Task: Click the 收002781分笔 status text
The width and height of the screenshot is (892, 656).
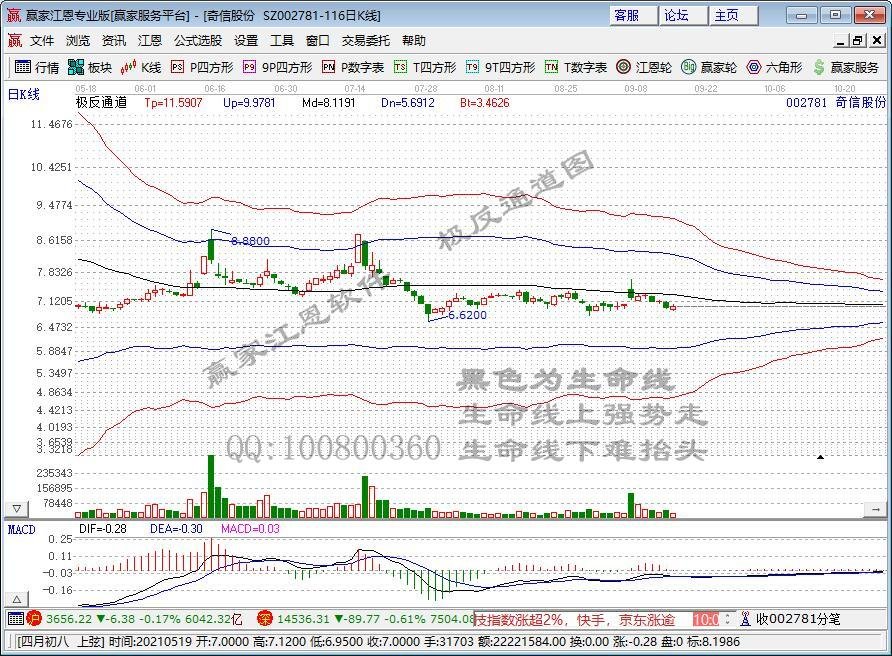Action: (x=798, y=618)
